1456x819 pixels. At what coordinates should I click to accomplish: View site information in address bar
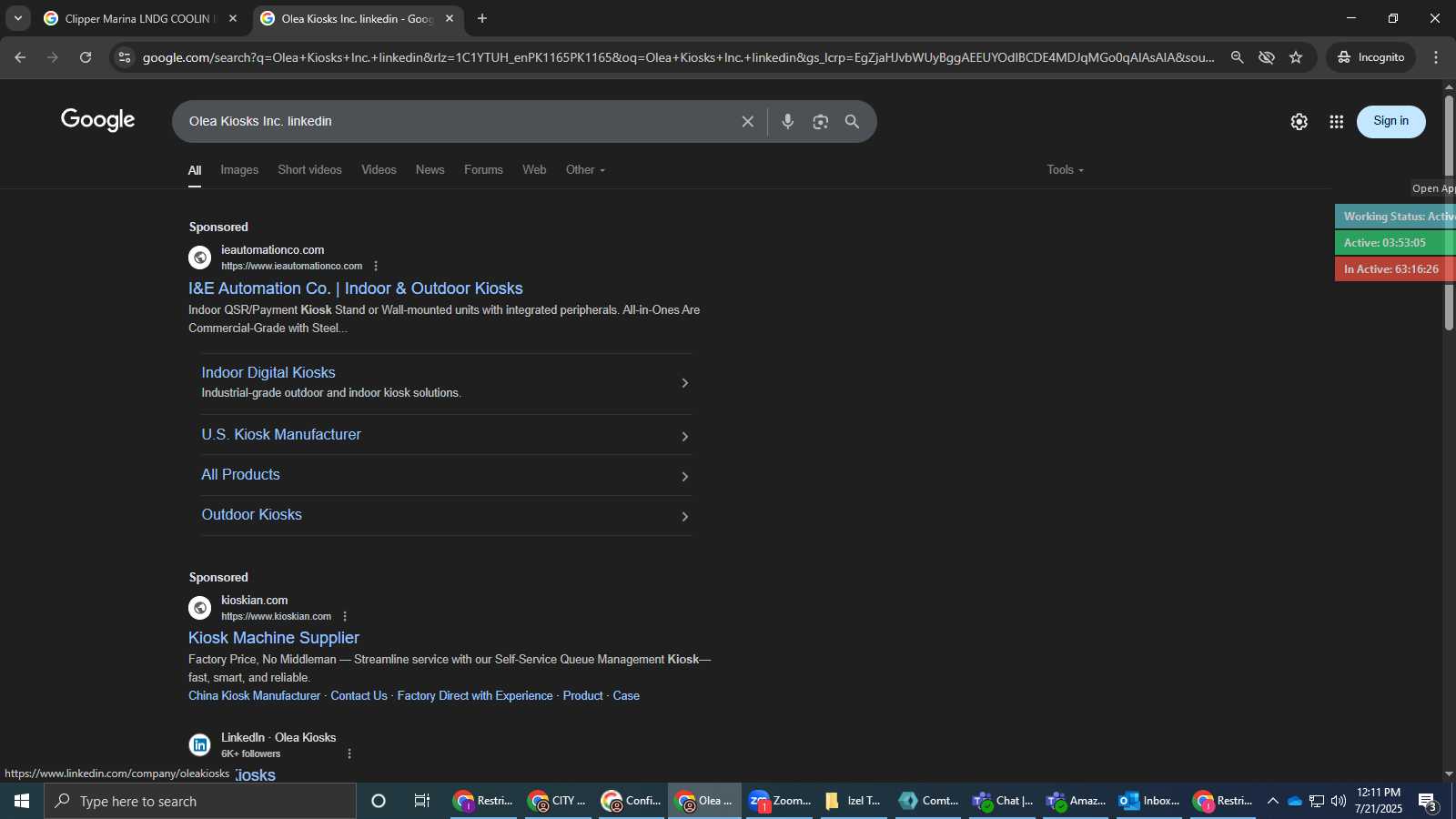tap(125, 57)
